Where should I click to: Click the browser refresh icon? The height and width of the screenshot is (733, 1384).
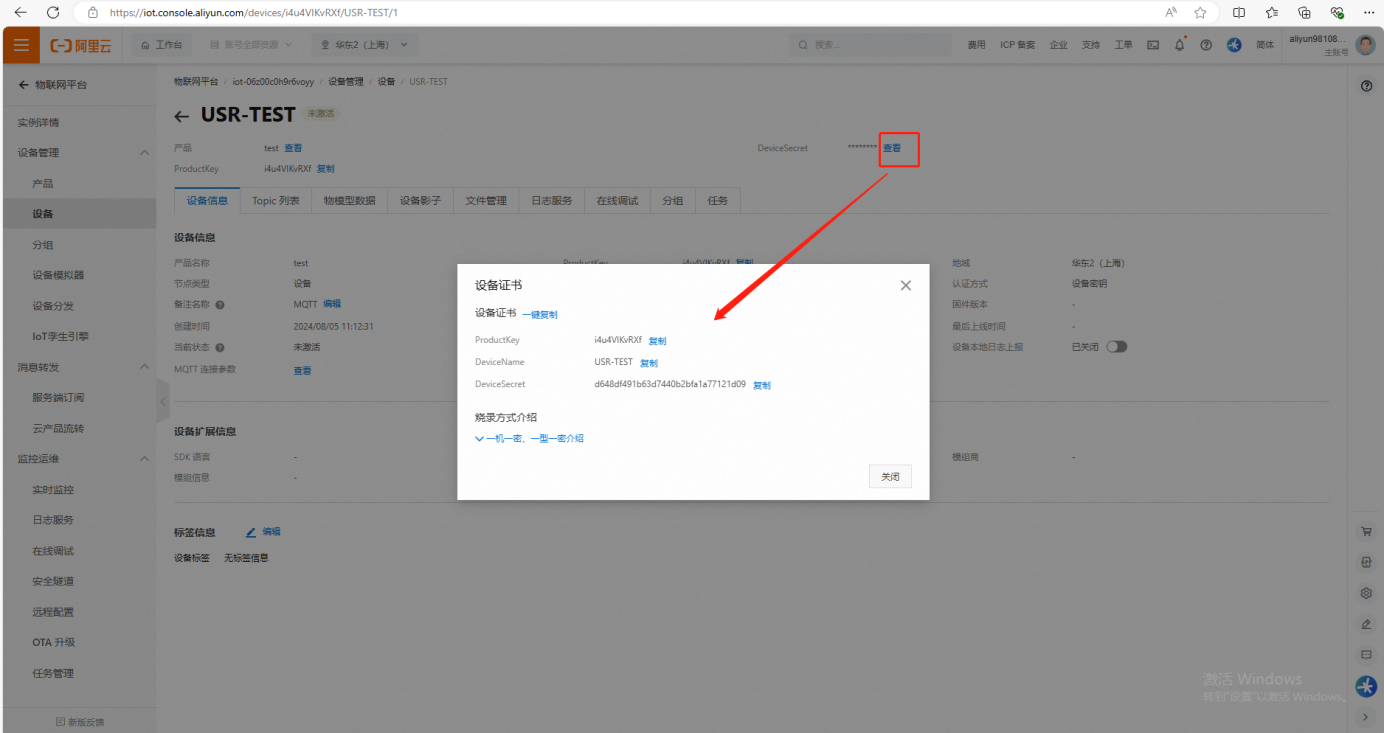[x=53, y=13]
